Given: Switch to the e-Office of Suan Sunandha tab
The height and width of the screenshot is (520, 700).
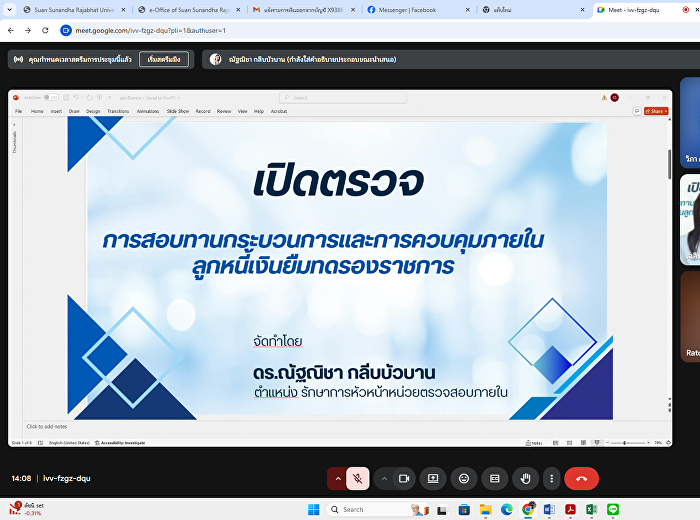Looking at the screenshot, I should (190, 9).
